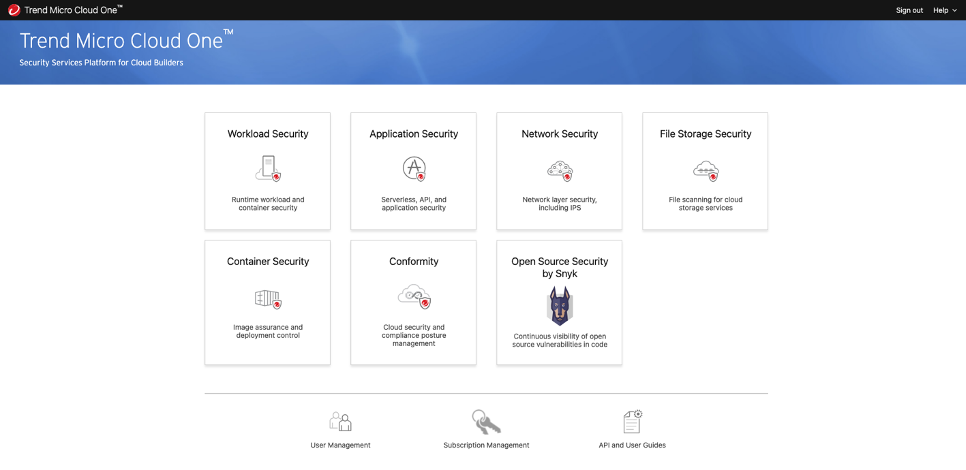
Task: Open the User Management people icon
Action: 341,422
